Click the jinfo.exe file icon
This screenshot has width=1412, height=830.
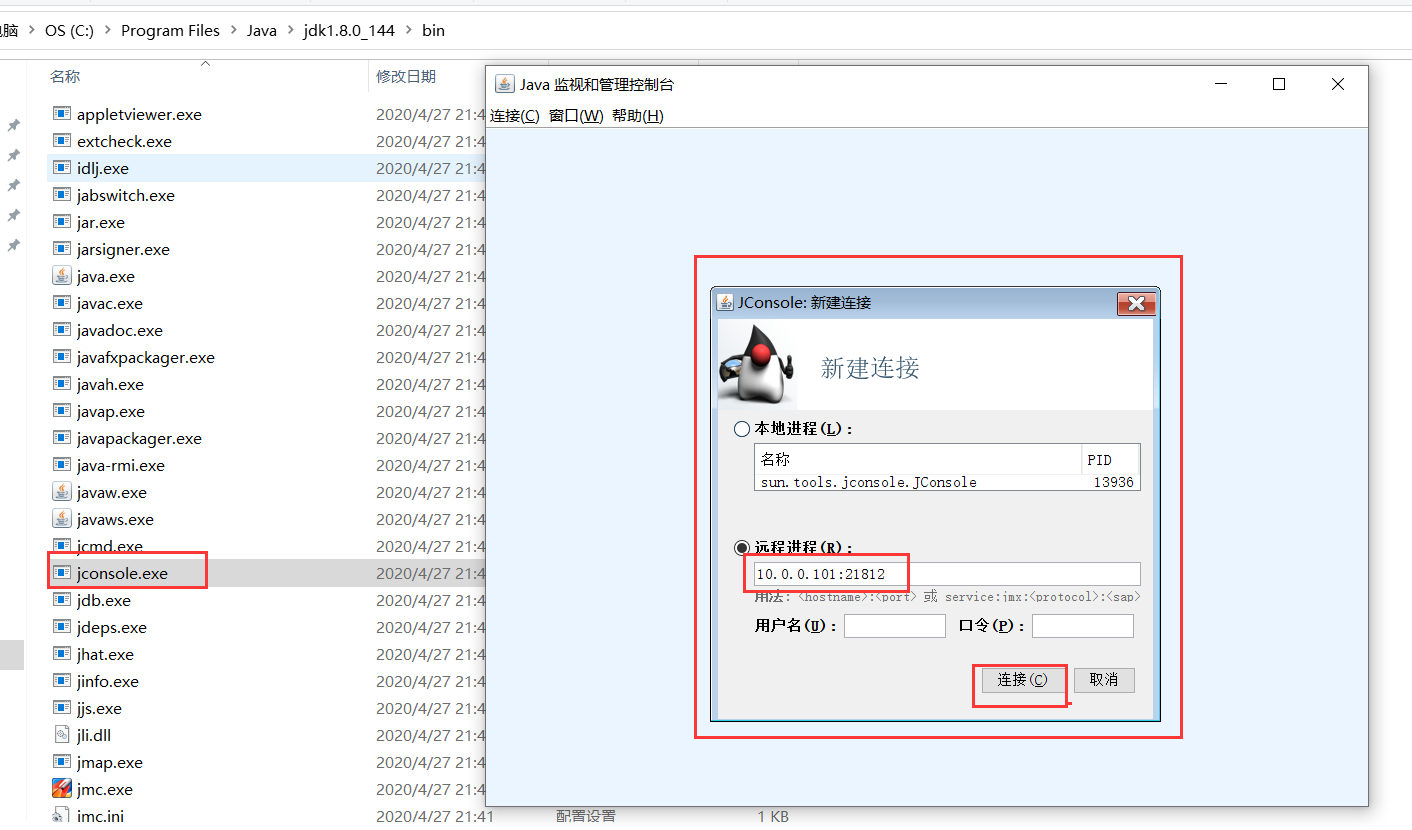(62, 681)
